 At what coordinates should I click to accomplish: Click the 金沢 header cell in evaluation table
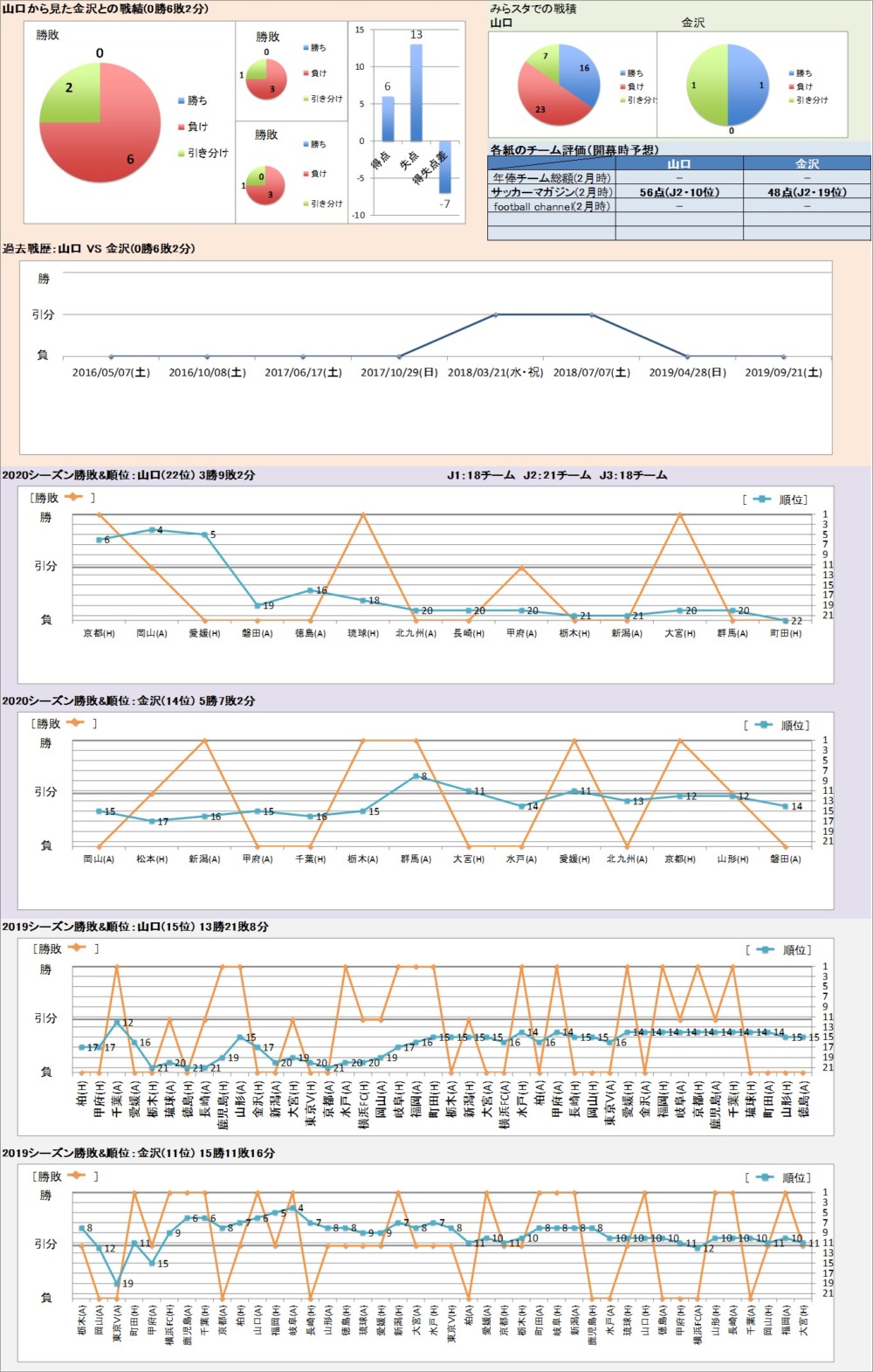click(807, 163)
